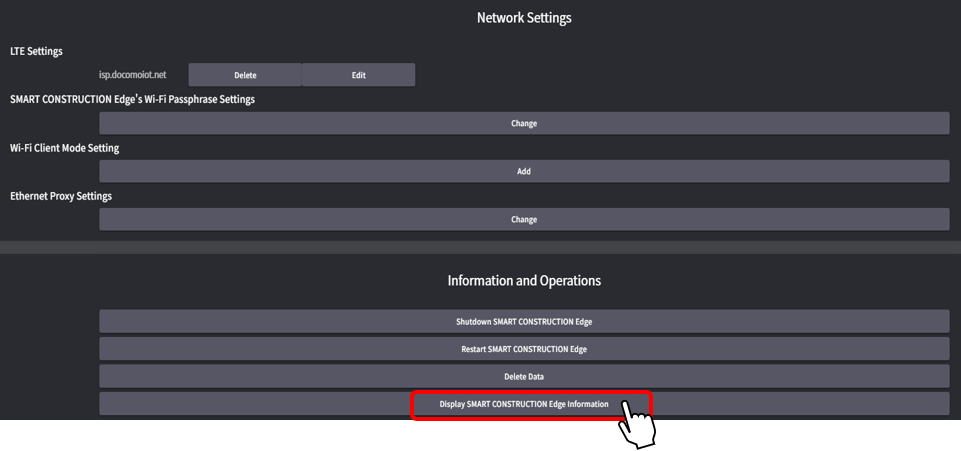Image resolution: width=961 pixels, height=451 pixels.
Task: Click the Ethernet Proxy Settings label
Action: [x=61, y=196]
